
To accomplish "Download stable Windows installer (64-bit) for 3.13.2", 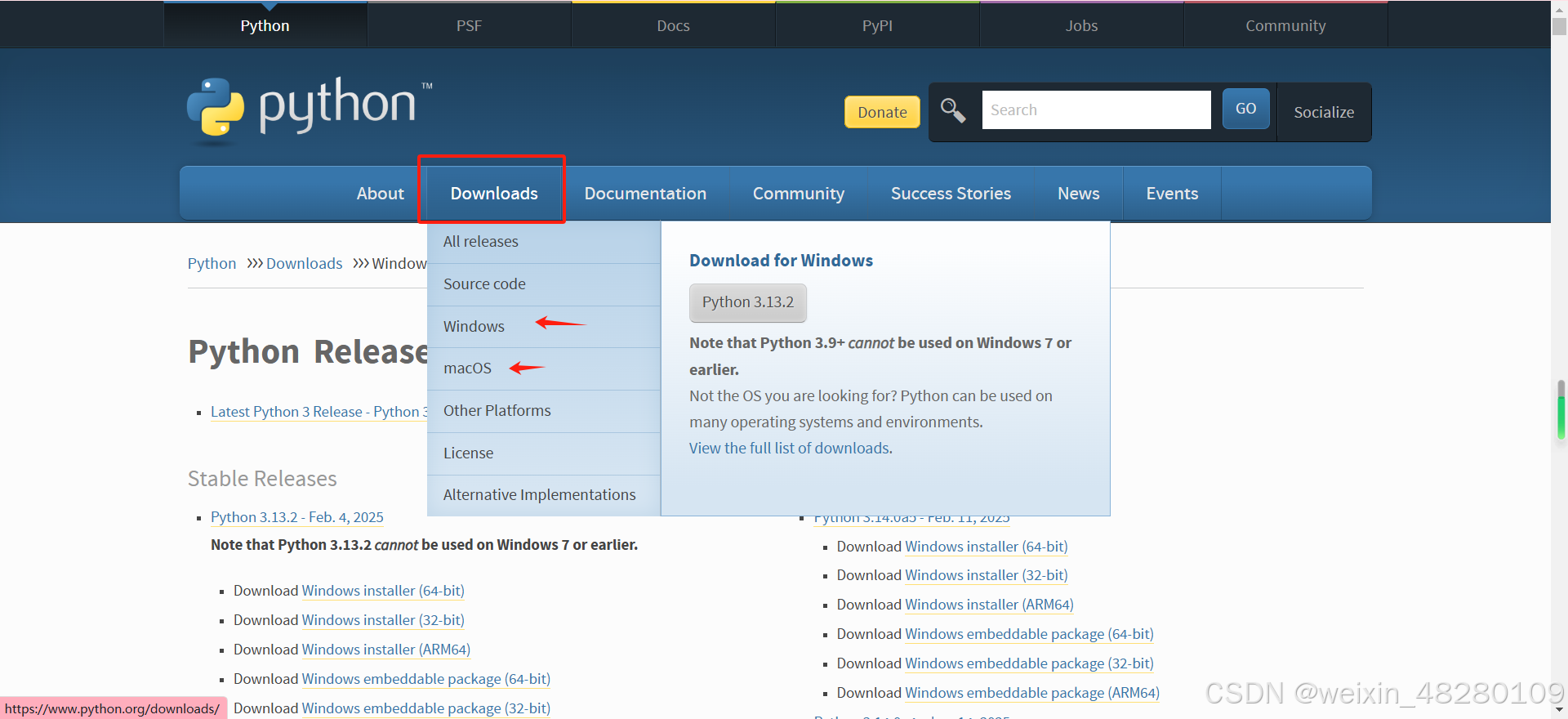I will click(x=383, y=591).
